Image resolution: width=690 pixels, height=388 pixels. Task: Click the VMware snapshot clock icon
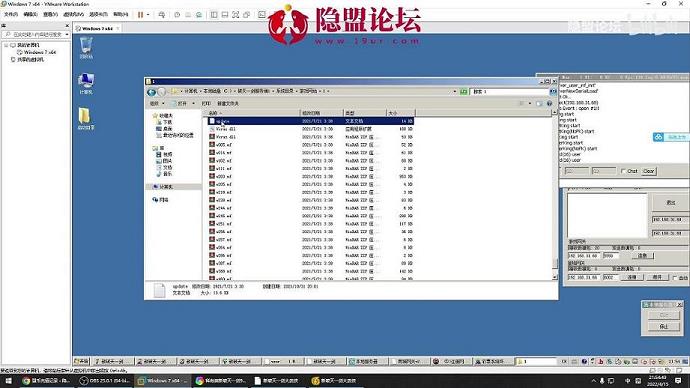177,15
